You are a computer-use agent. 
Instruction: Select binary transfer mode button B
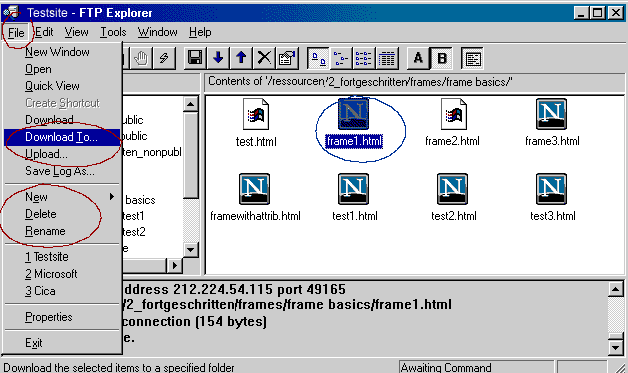click(x=441, y=58)
